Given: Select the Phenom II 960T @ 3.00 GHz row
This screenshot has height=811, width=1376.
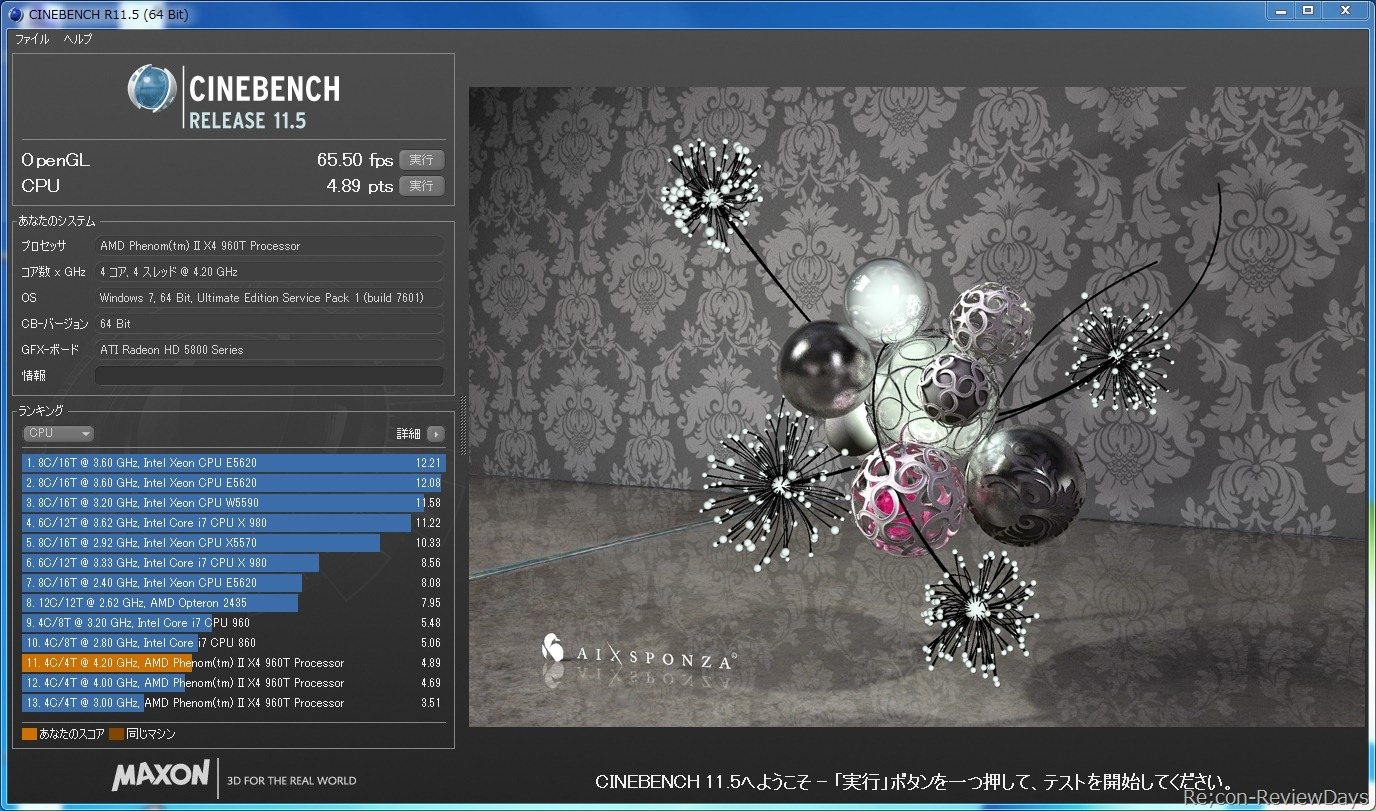Looking at the screenshot, I should [233, 703].
